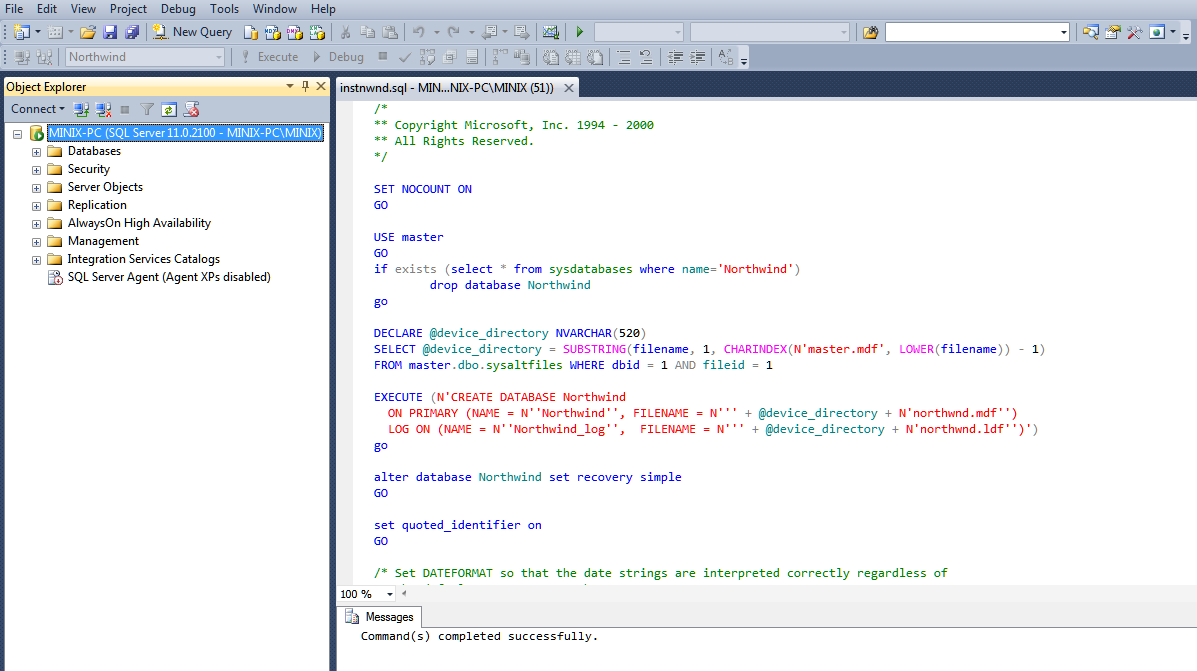This screenshot has height=671, width=1197.
Task: Click the Save All icon
Action: coord(132,32)
